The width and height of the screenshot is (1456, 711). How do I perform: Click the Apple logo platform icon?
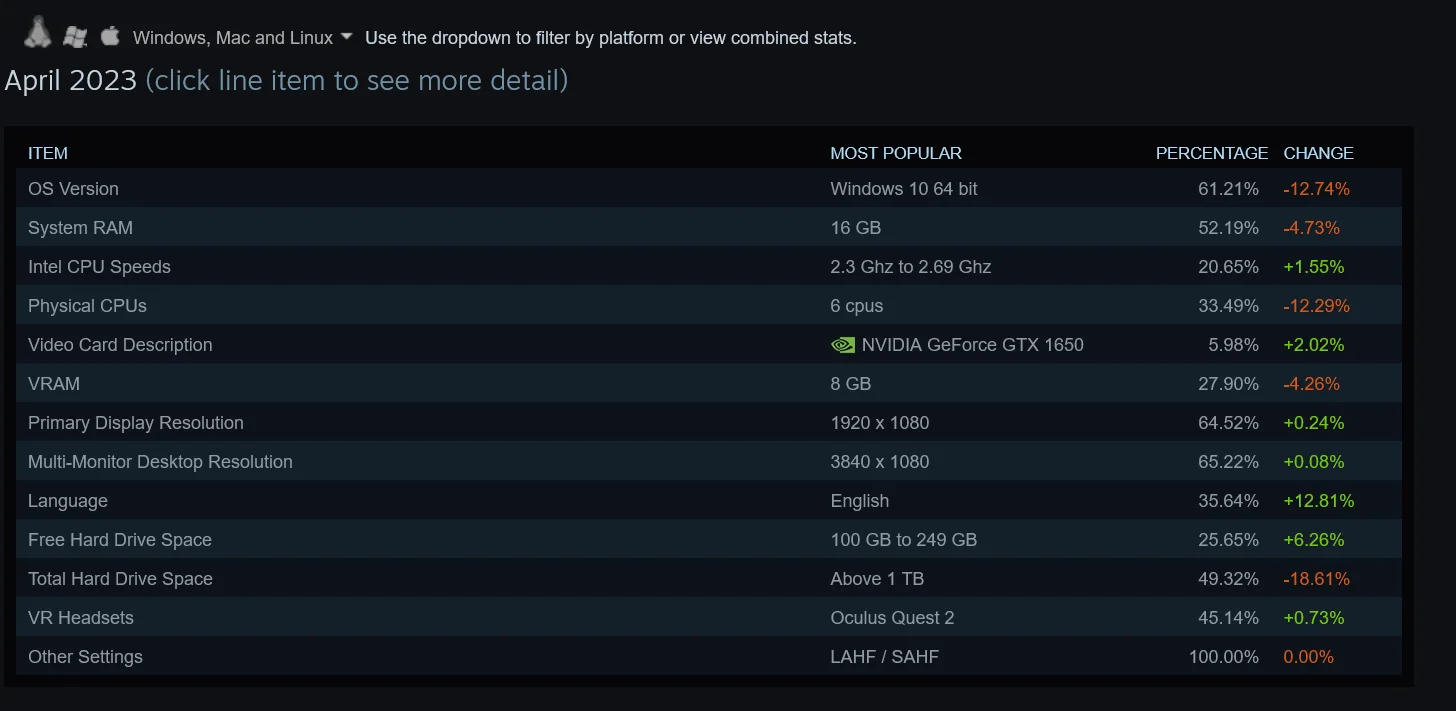click(x=110, y=36)
